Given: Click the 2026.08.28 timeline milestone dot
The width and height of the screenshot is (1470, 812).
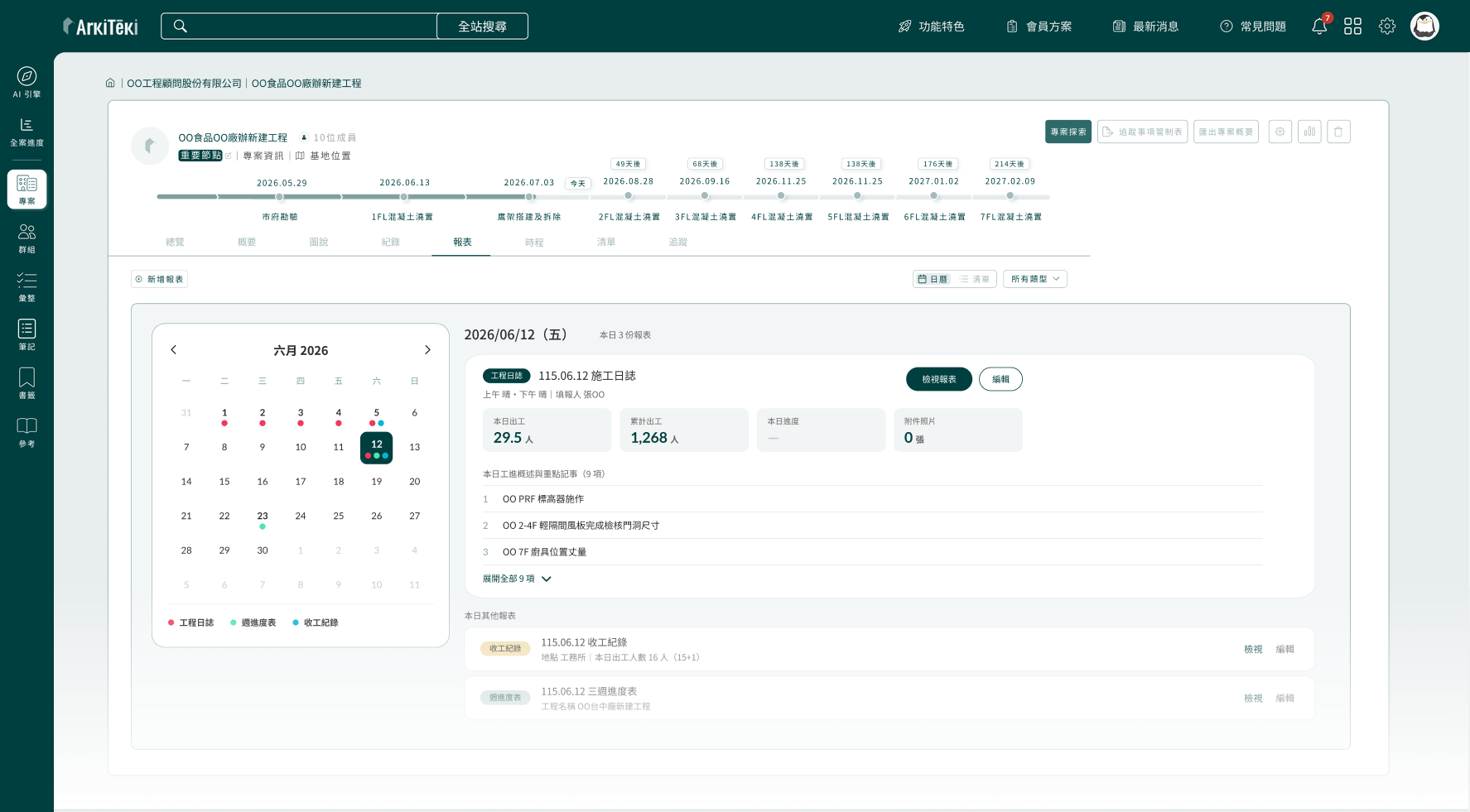Looking at the screenshot, I should tap(629, 196).
